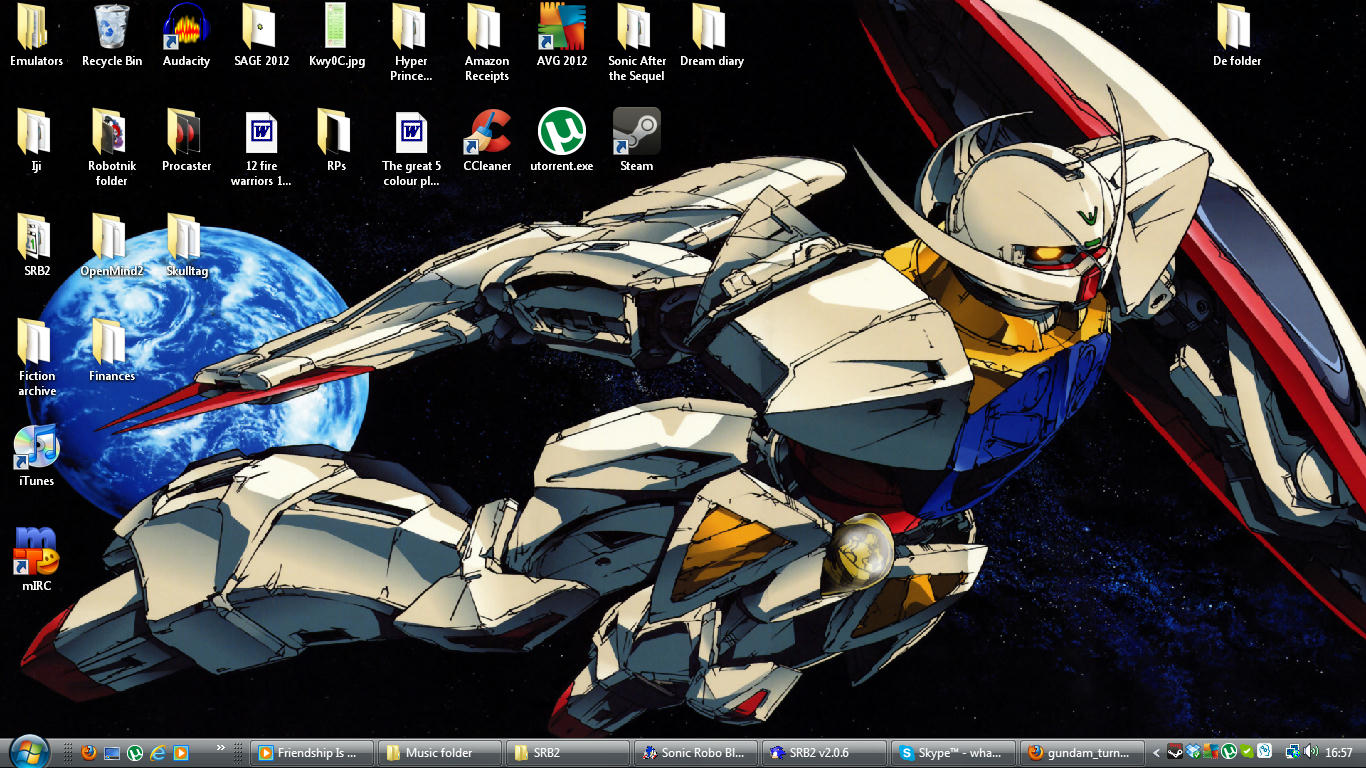Launch media player from Quick Launch

pyautogui.click(x=181, y=752)
